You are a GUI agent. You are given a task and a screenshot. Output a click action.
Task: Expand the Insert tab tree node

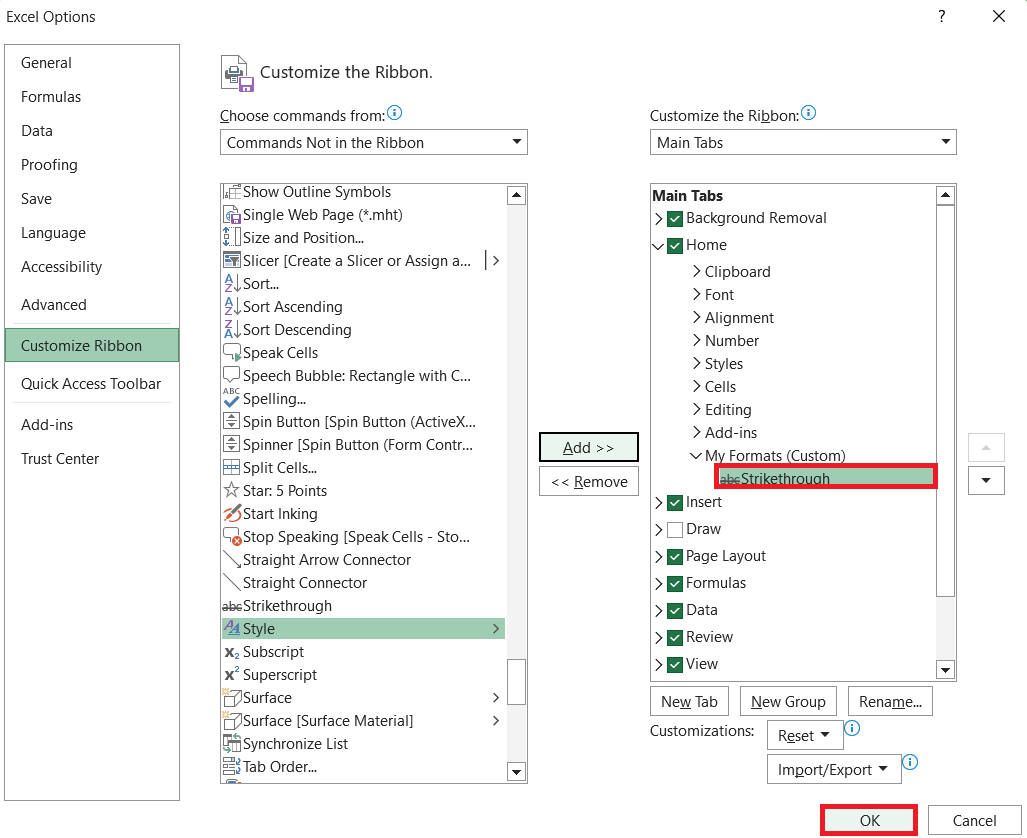point(658,503)
